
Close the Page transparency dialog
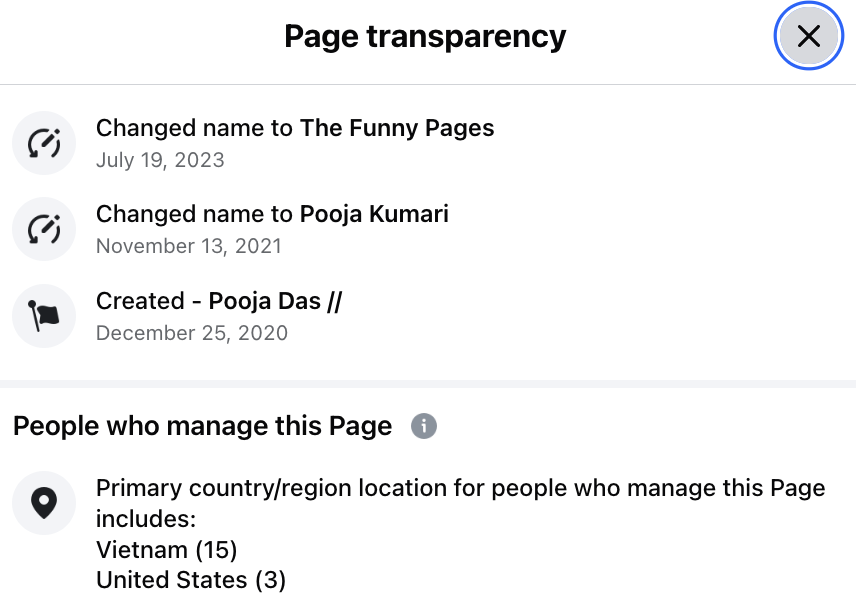coord(808,37)
